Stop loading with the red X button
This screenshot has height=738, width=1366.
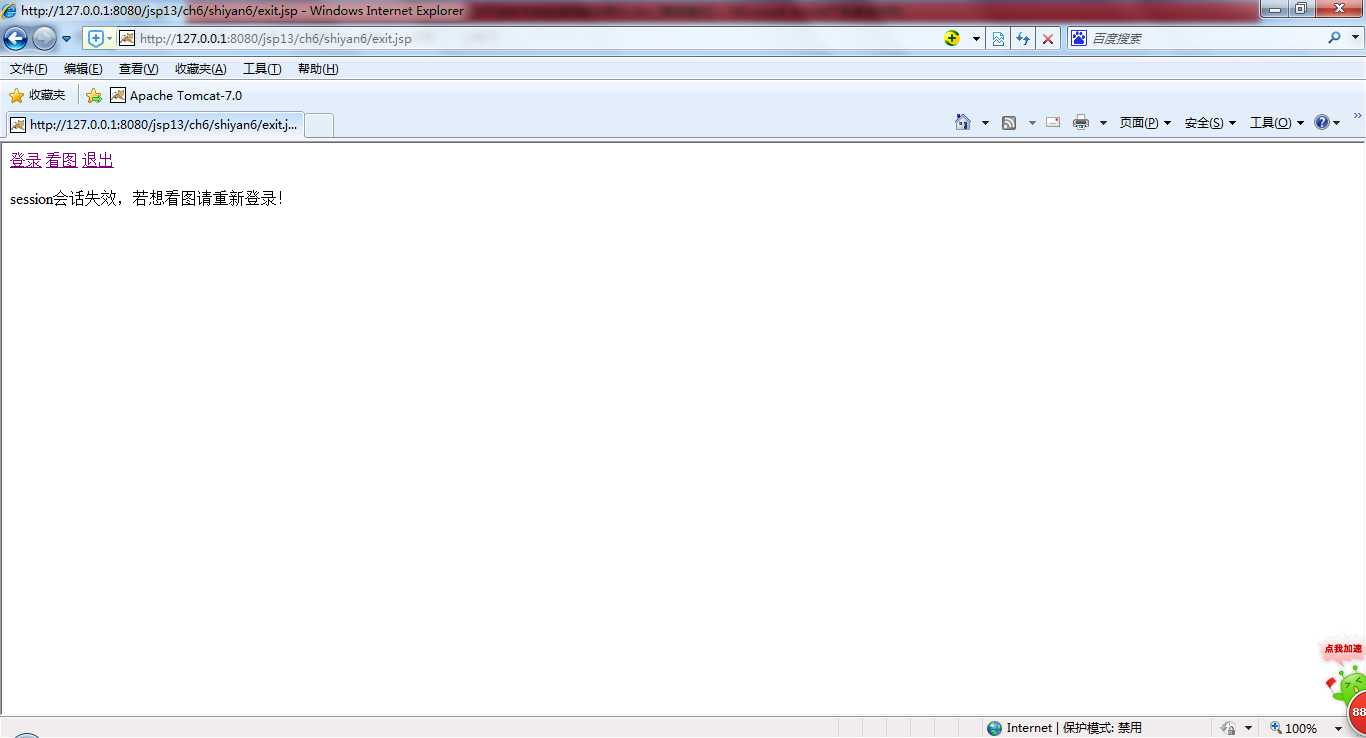tap(1048, 39)
